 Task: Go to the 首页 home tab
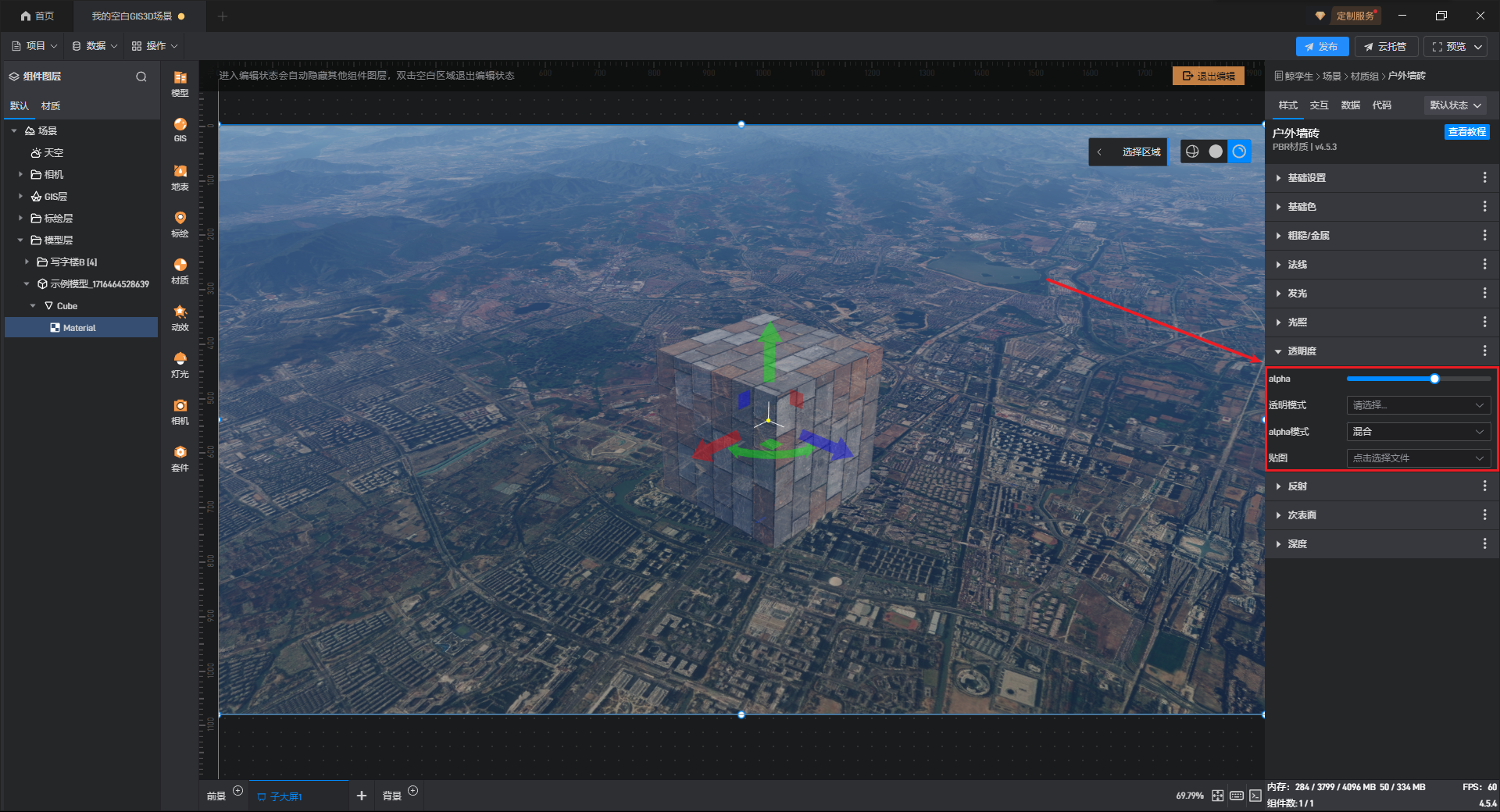click(37, 16)
